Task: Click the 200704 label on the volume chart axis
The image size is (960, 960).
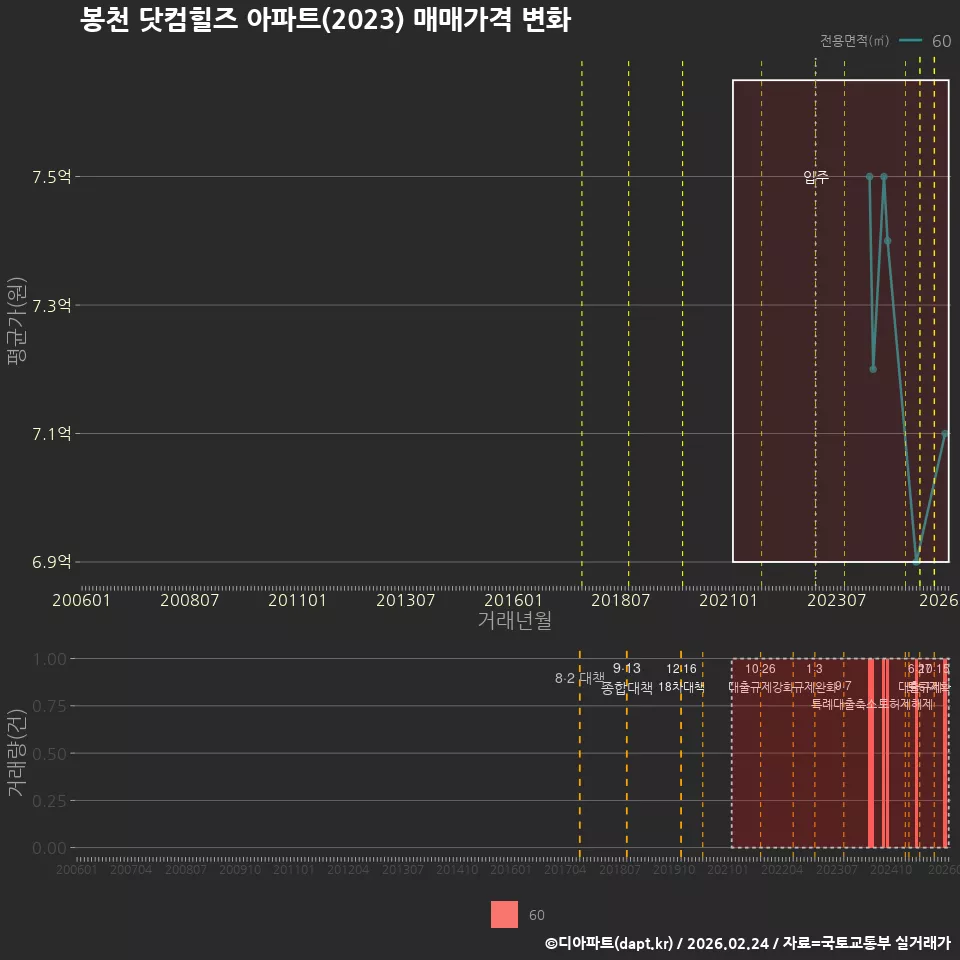Action: click(x=131, y=869)
